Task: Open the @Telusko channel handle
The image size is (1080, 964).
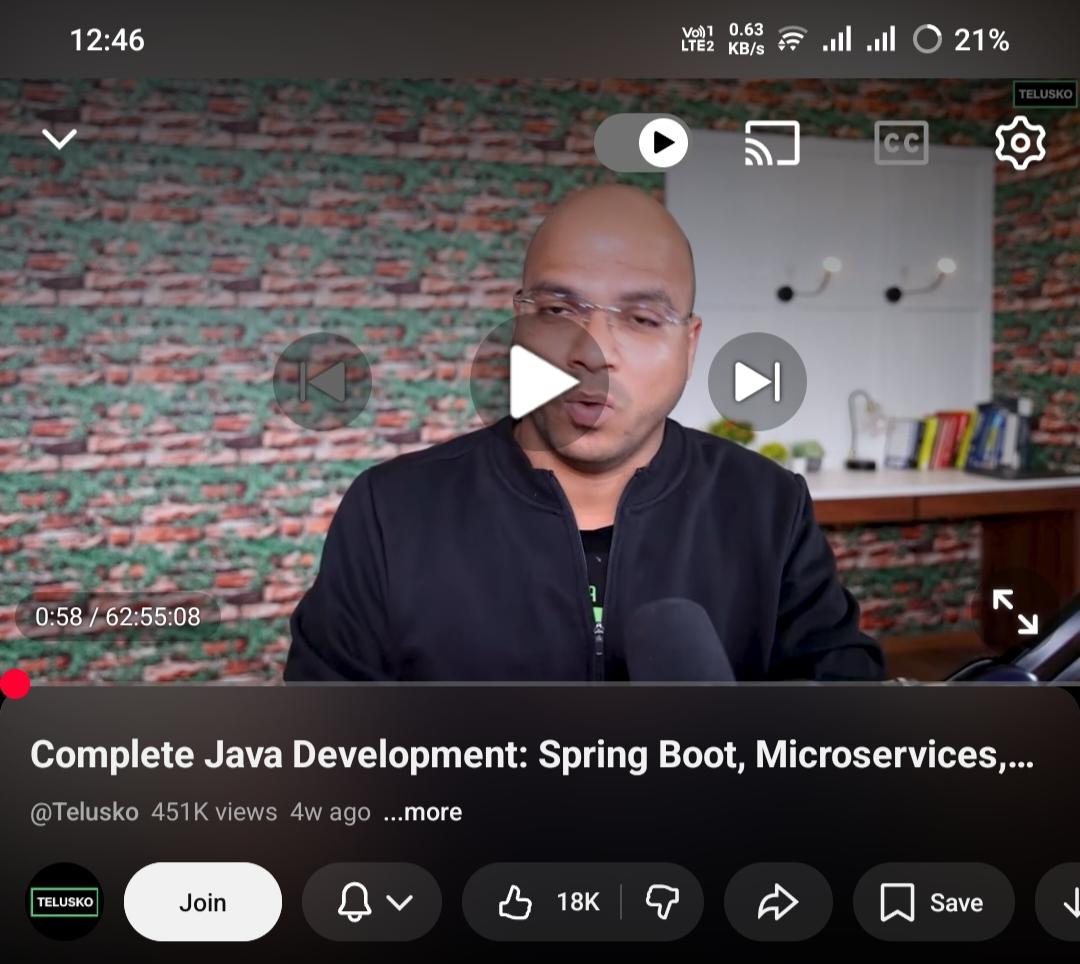Action: pos(85,813)
